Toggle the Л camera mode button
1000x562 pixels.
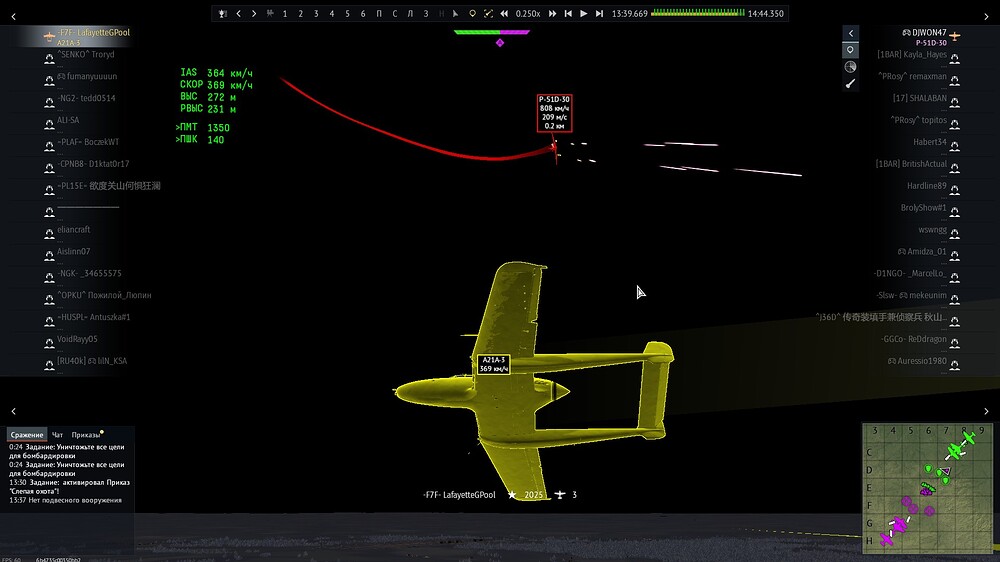(x=410, y=13)
